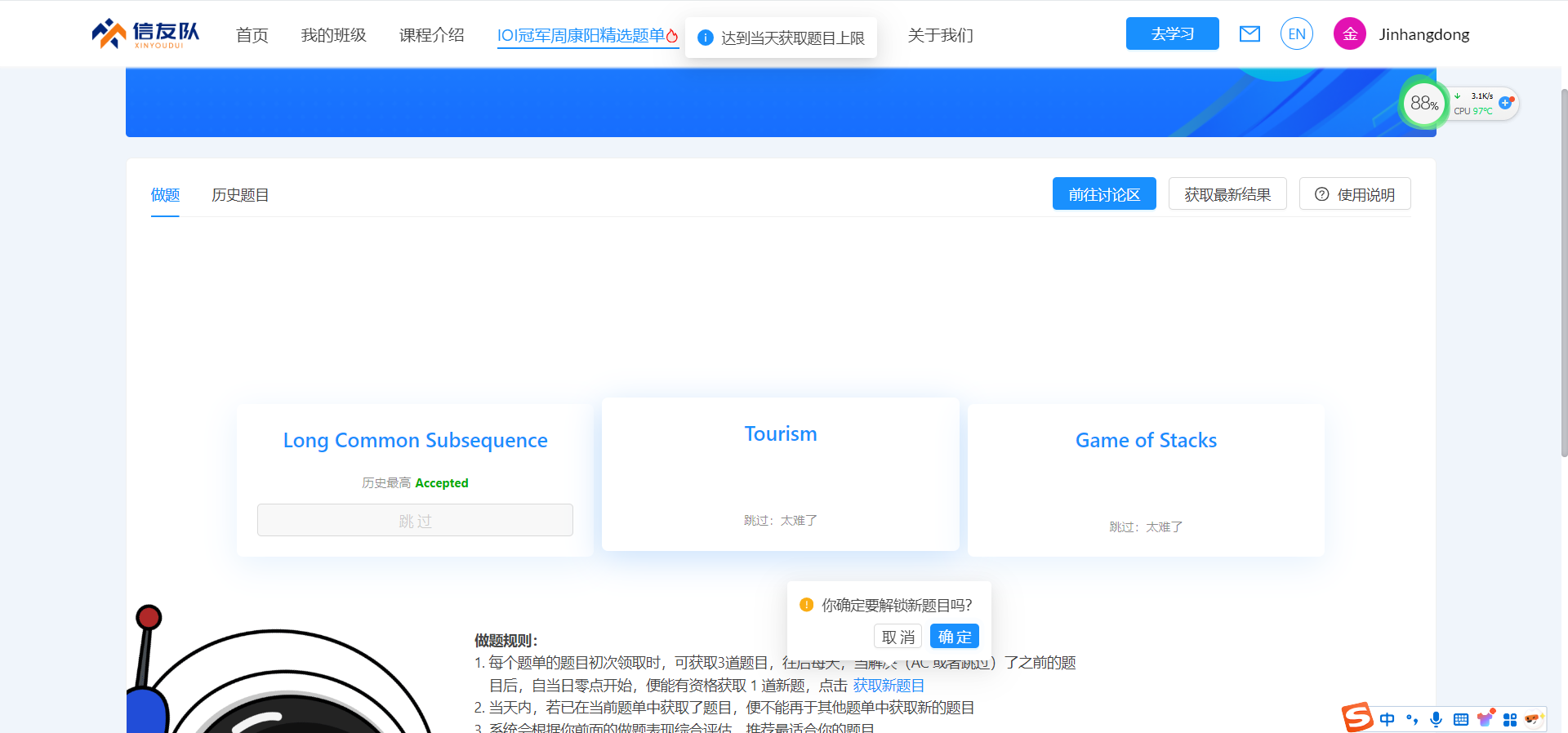Click the 跳过 button under Long Common Subsequence
The height and width of the screenshot is (733, 1568).
tap(415, 520)
